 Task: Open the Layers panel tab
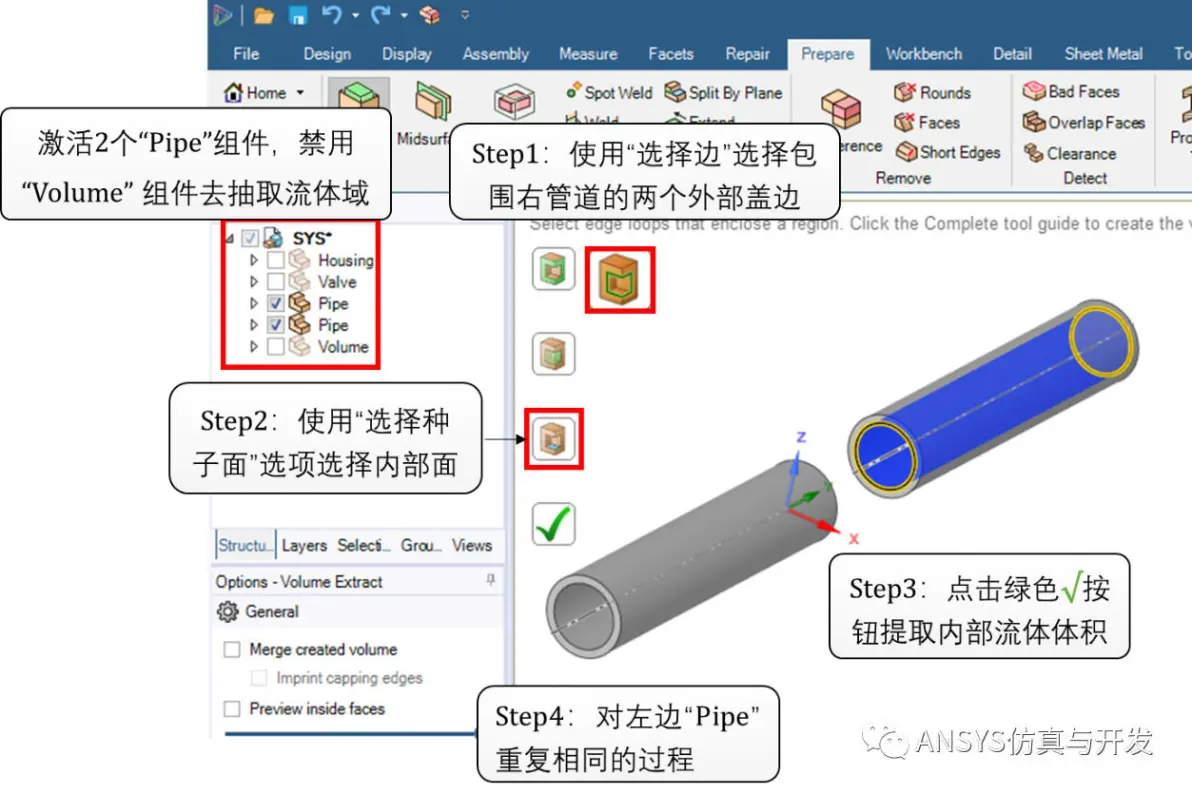tap(304, 545)
